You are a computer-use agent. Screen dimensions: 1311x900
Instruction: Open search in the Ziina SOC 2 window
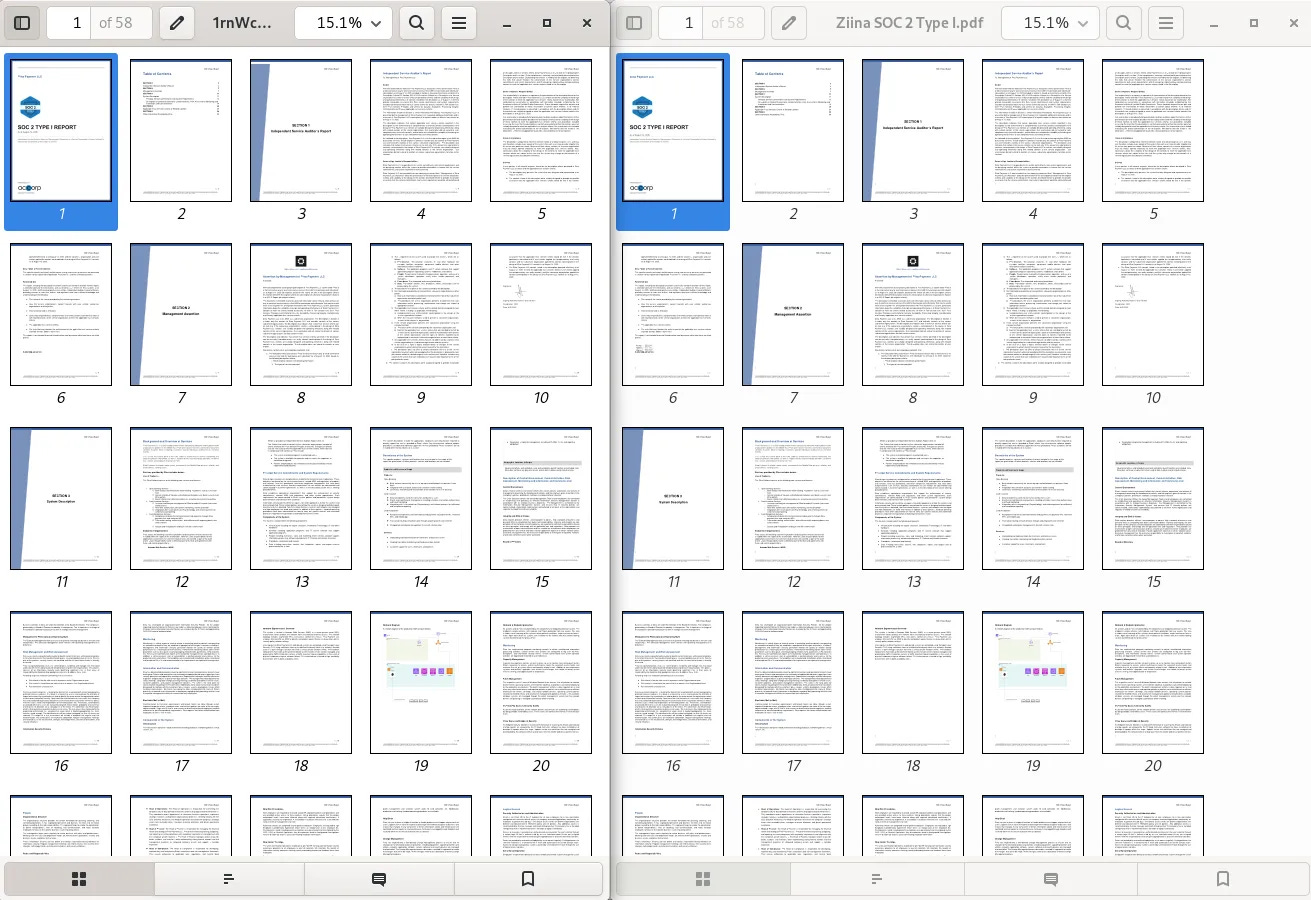pyautogui.click(x=1123, y=22)
